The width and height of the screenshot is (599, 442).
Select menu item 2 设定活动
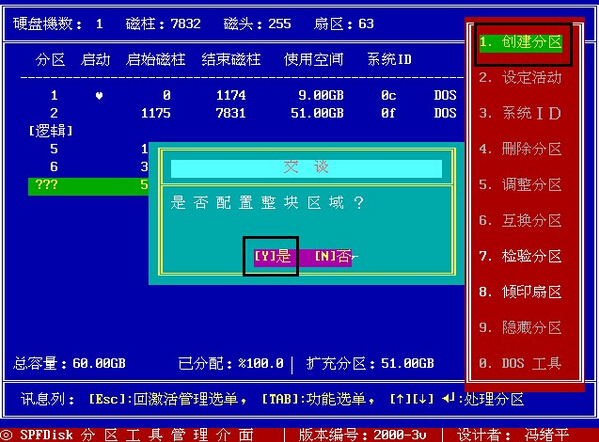coord(520,78)
